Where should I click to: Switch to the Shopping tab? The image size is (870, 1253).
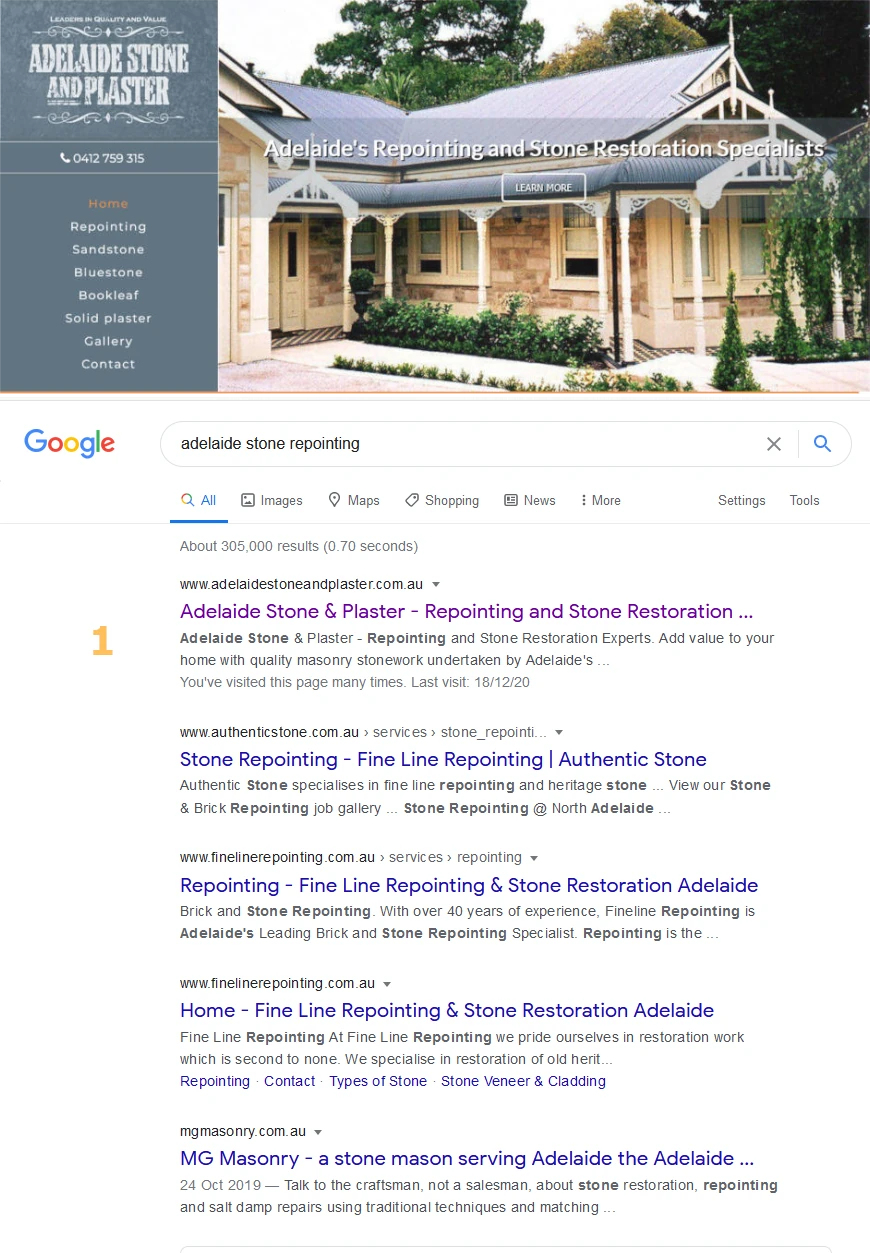pyautogui.click(x=441, y=501)
